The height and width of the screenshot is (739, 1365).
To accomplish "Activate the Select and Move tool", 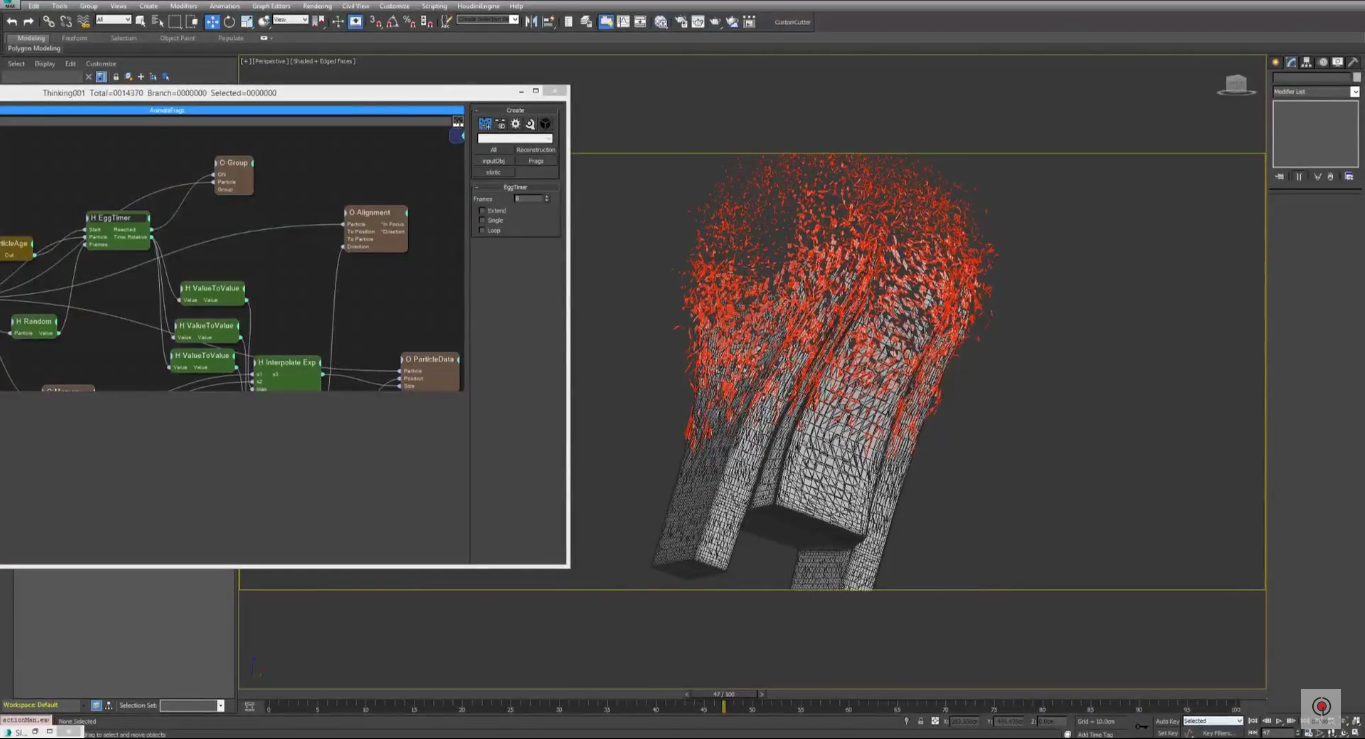I will pos(212,21).
